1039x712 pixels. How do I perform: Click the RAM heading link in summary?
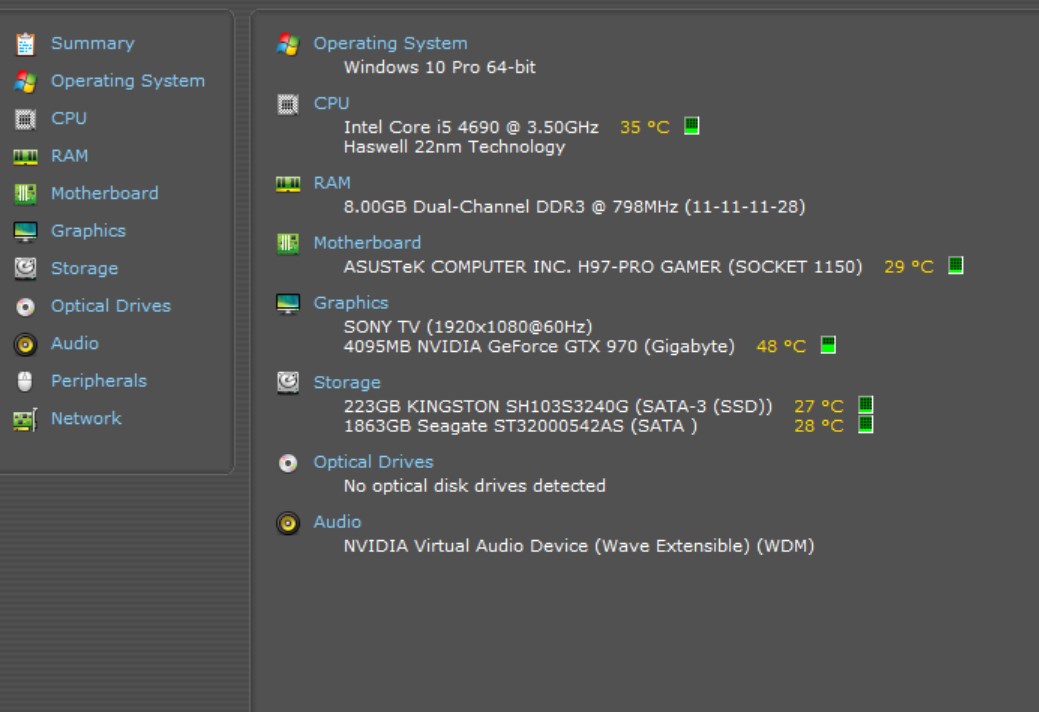coord(332,183)
